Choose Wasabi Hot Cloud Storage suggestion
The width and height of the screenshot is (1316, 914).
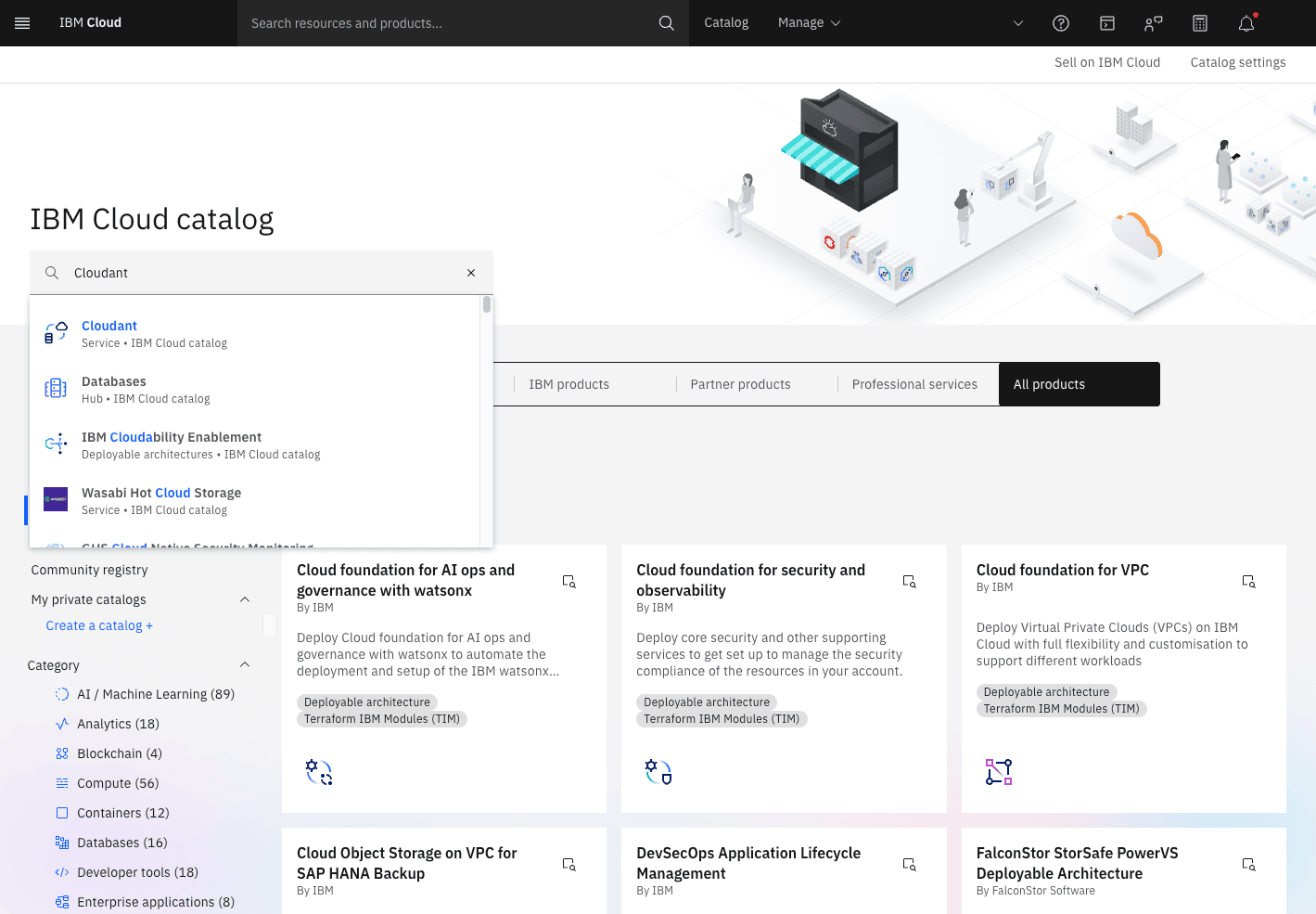255,501
